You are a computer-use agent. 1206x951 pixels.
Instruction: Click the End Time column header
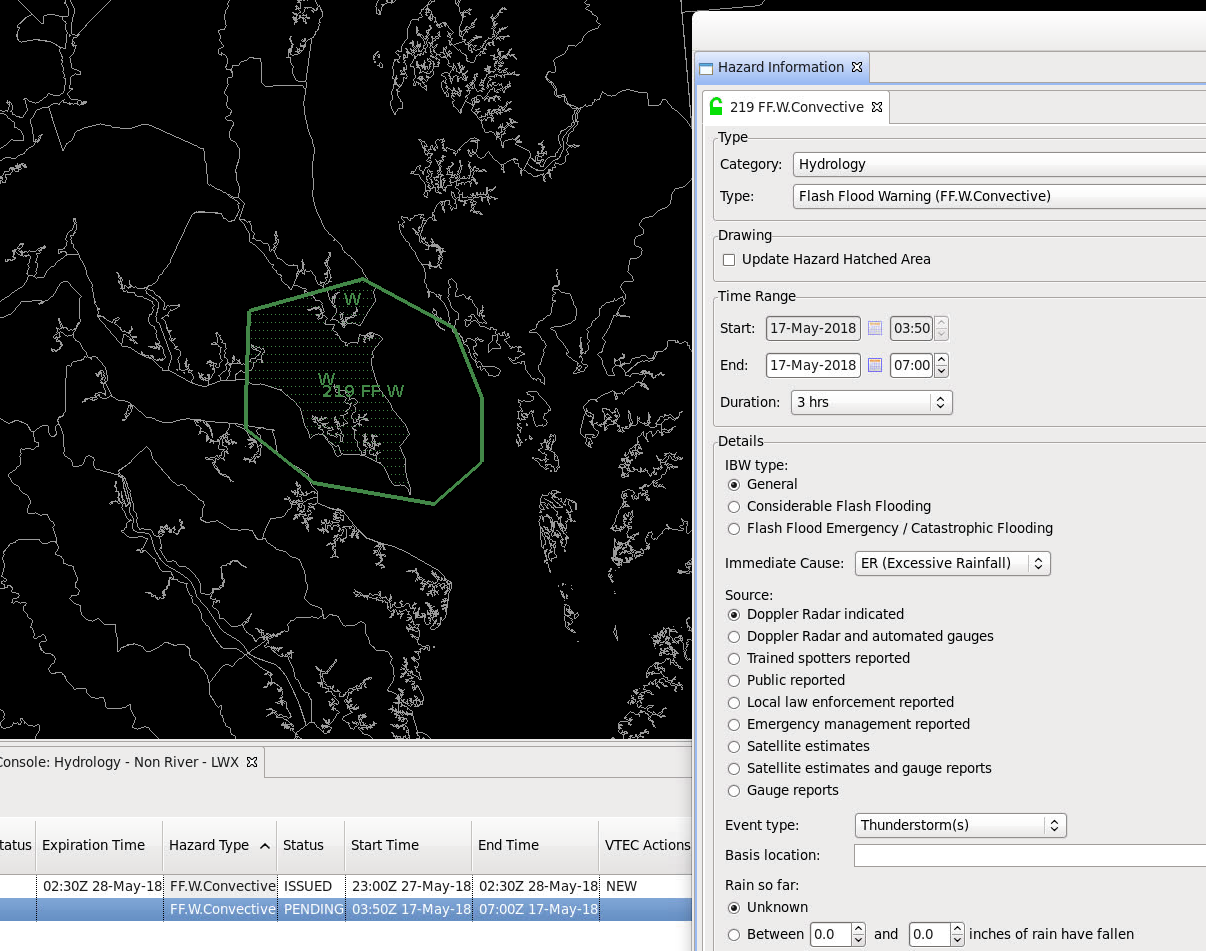pos(535,845)
